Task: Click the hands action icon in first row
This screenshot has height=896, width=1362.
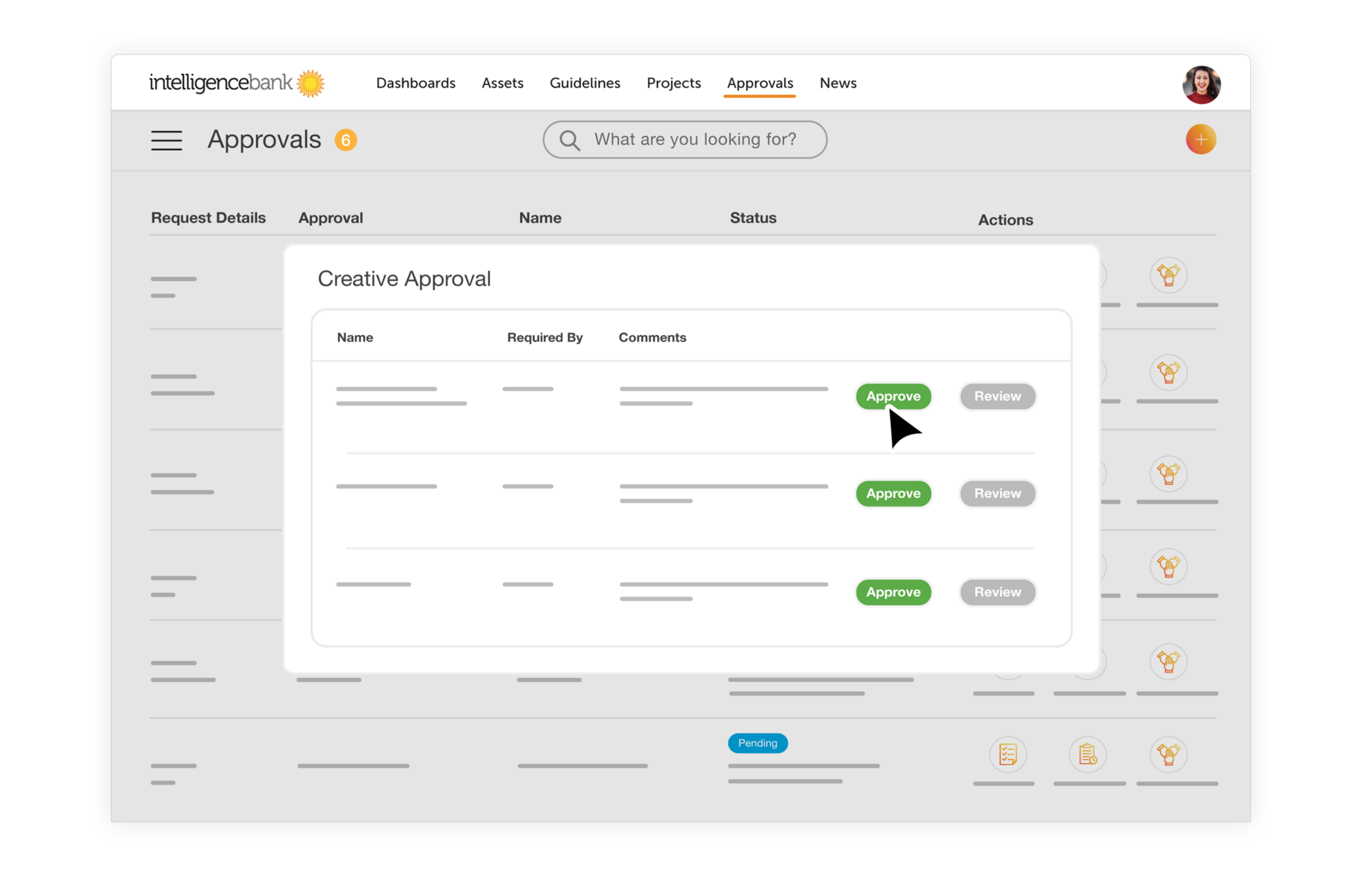Action: (x=1168, y=275)
